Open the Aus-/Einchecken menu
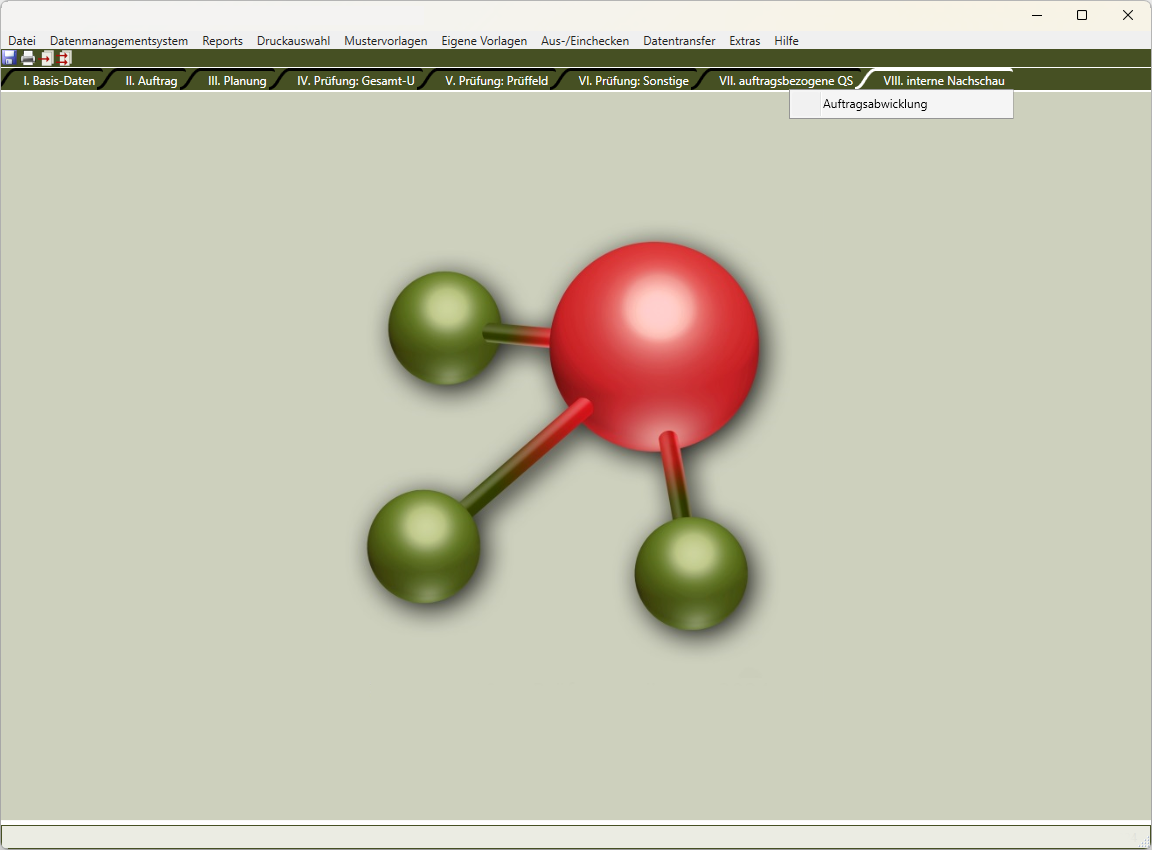This screenshot has width=1152, height=850. pyautogui.click(x=585, y=41)
